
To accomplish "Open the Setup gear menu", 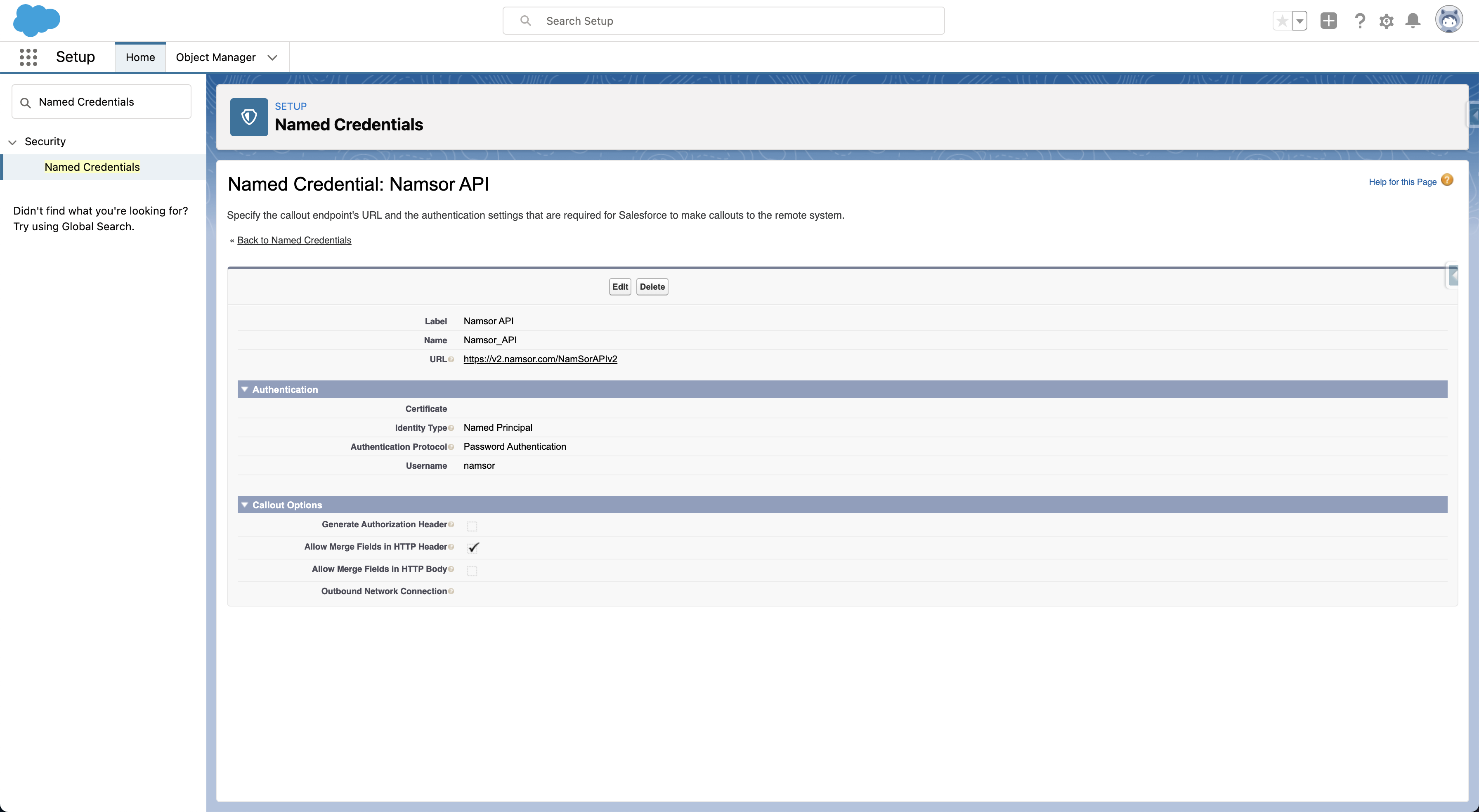I will pyautogui.click(x=1387, y=21).
